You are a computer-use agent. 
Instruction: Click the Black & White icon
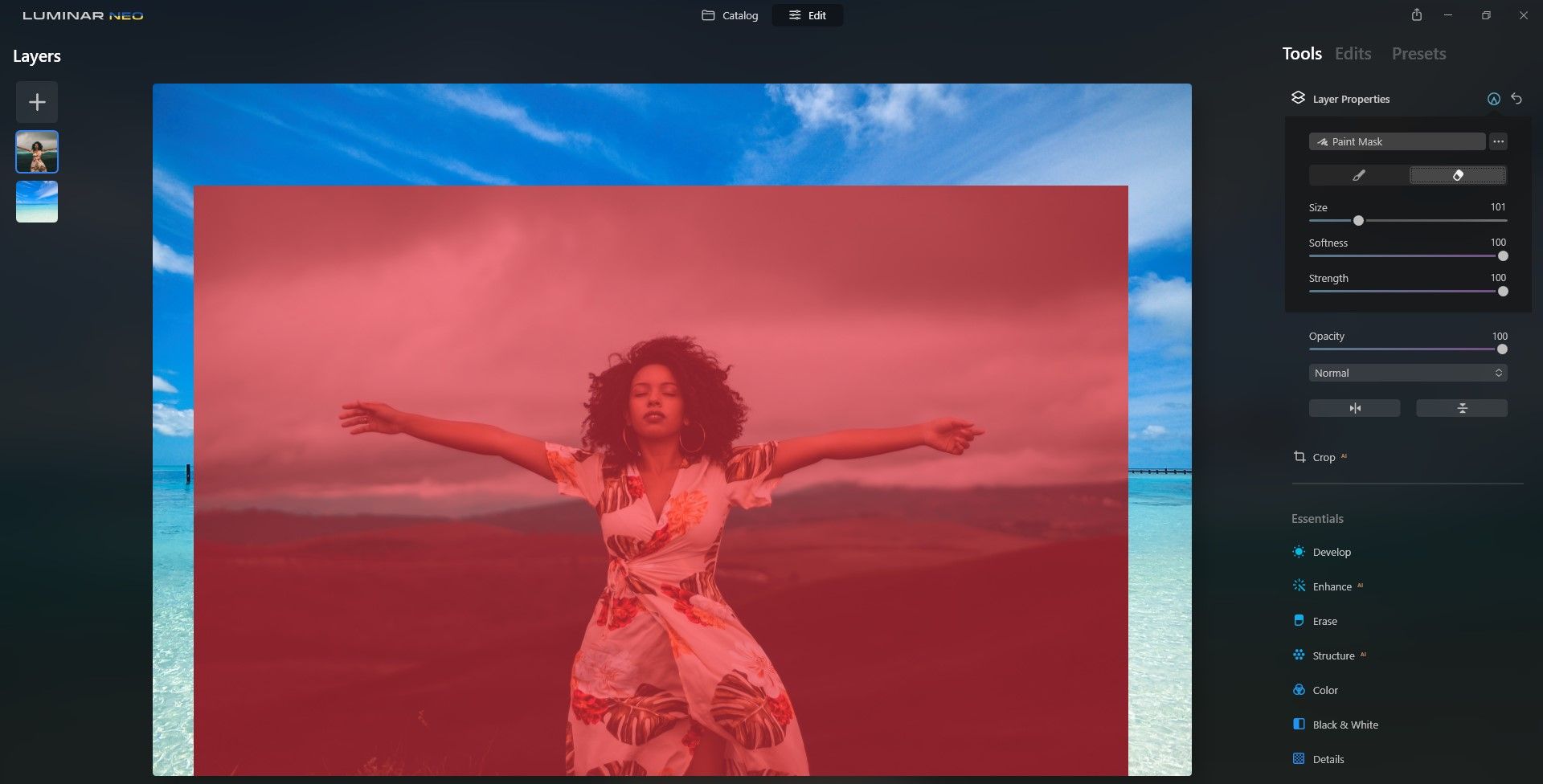coord(1299,724)
